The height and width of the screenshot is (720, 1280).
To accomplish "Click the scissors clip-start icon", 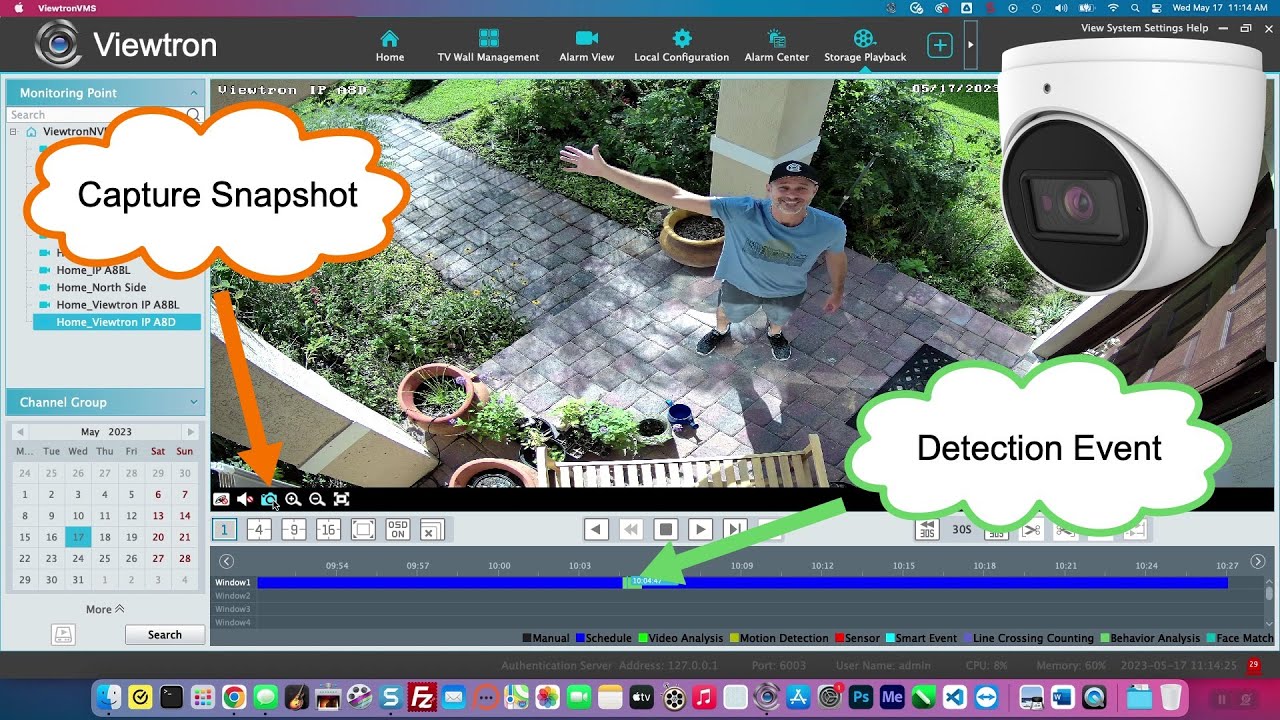I will click(x=1031, y=530).
